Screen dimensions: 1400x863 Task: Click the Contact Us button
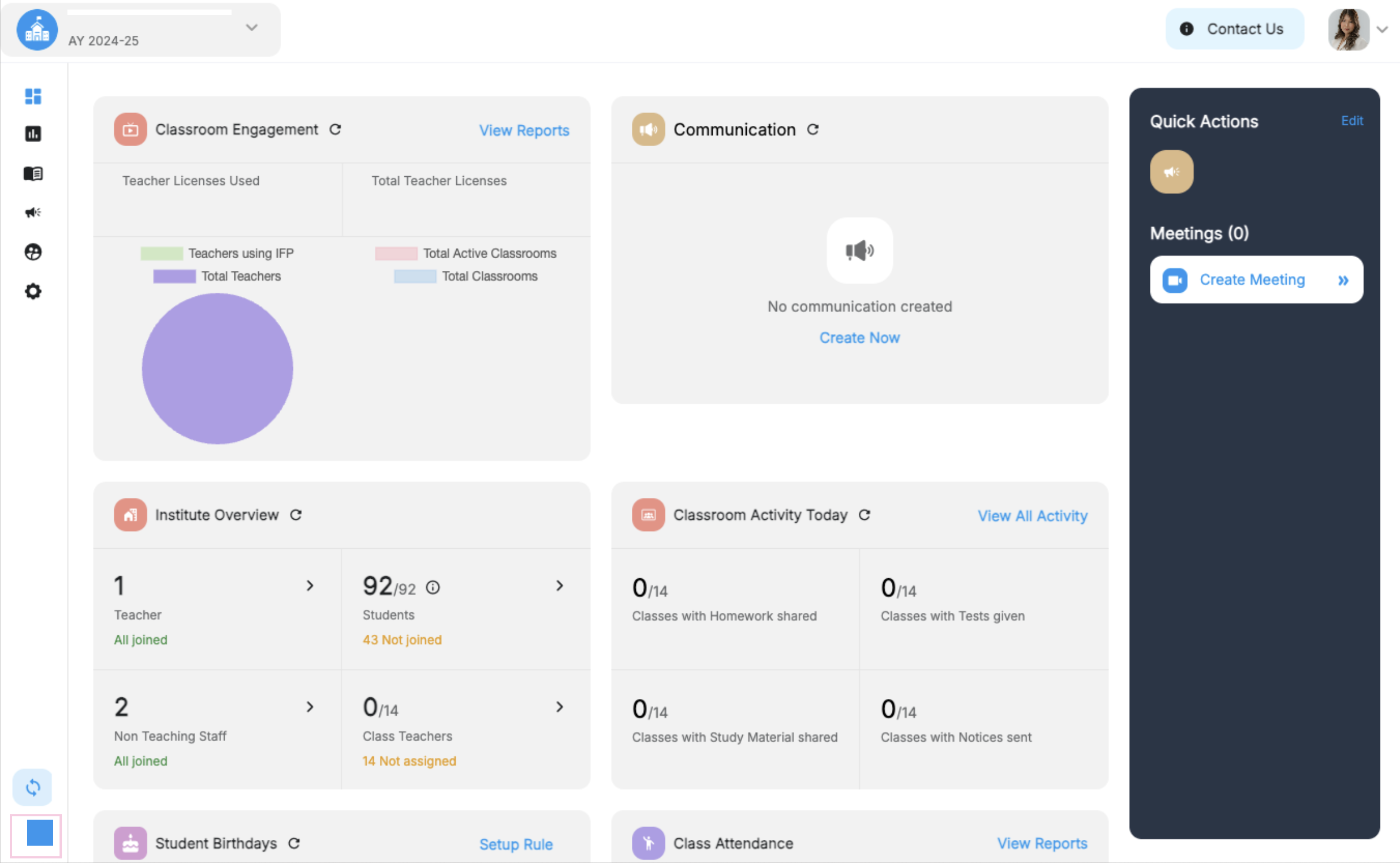[1234, 29]
